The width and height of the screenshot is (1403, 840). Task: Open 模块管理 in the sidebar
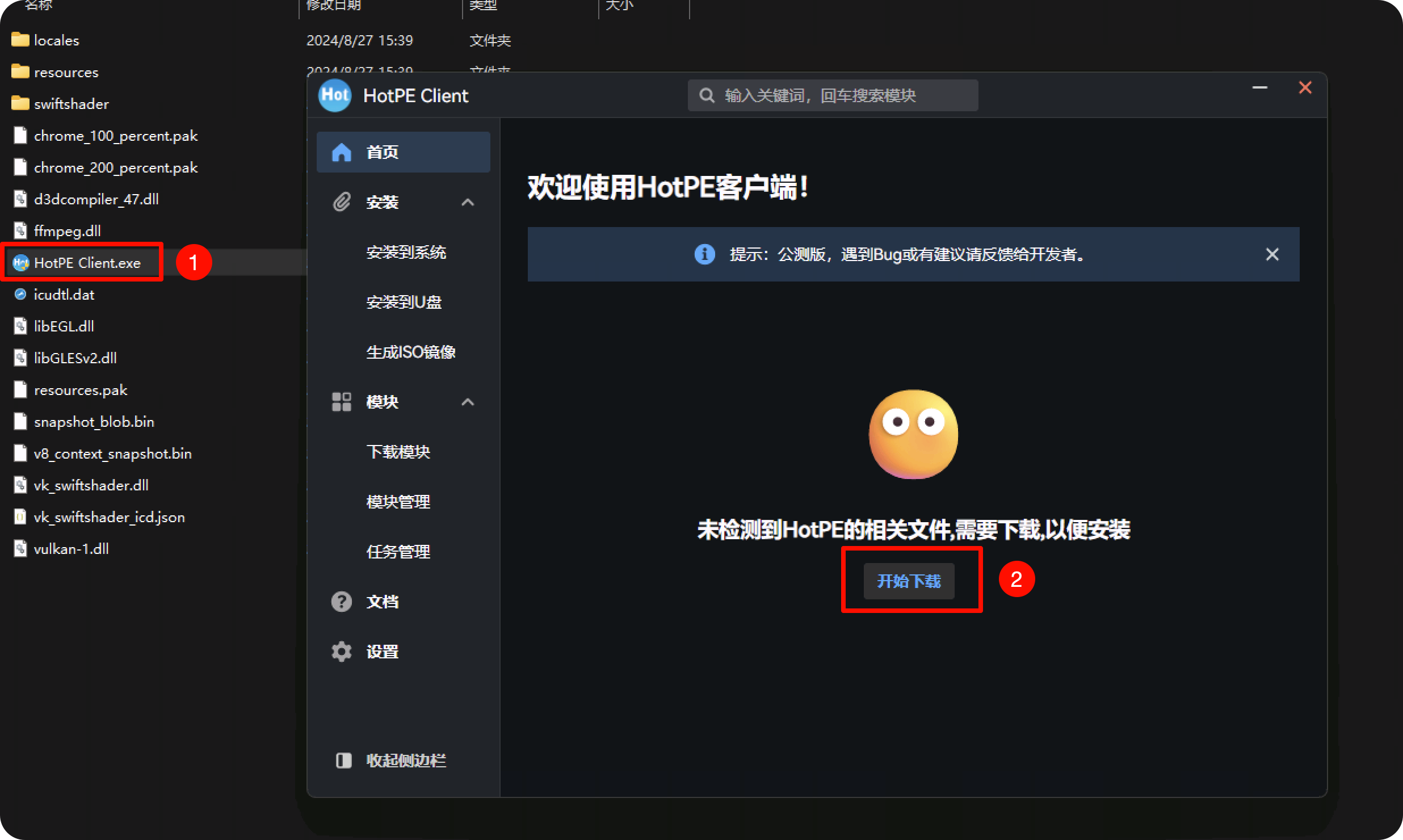pos(398,502)
